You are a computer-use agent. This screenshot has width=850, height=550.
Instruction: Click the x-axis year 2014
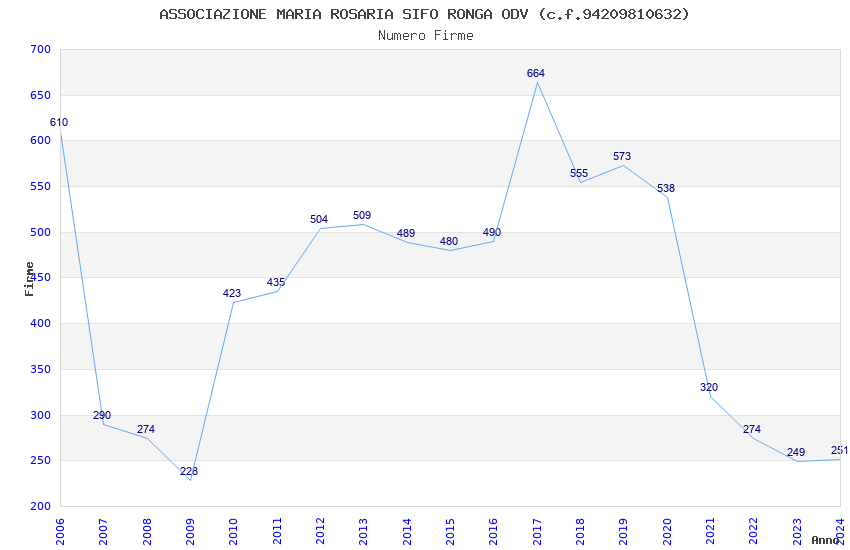click(x=407, y=531)
